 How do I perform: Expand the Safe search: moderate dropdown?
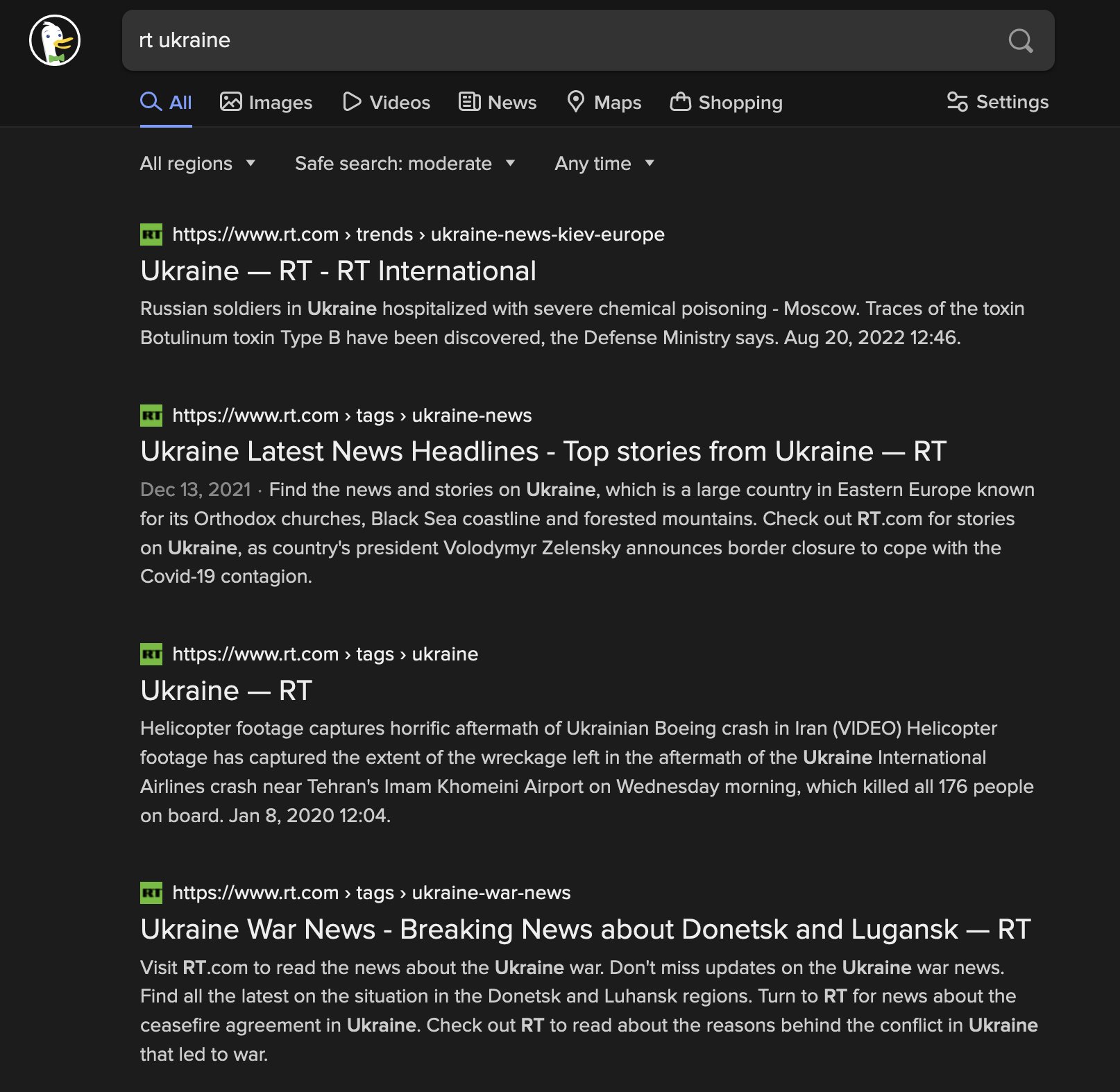[x=405, y=164]
